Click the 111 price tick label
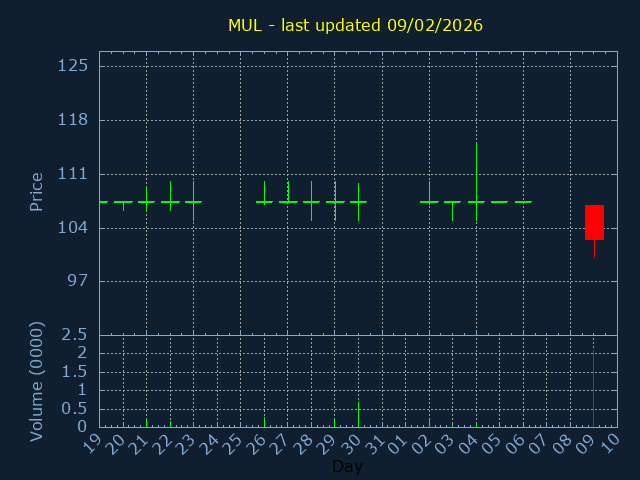 point(73,174)
